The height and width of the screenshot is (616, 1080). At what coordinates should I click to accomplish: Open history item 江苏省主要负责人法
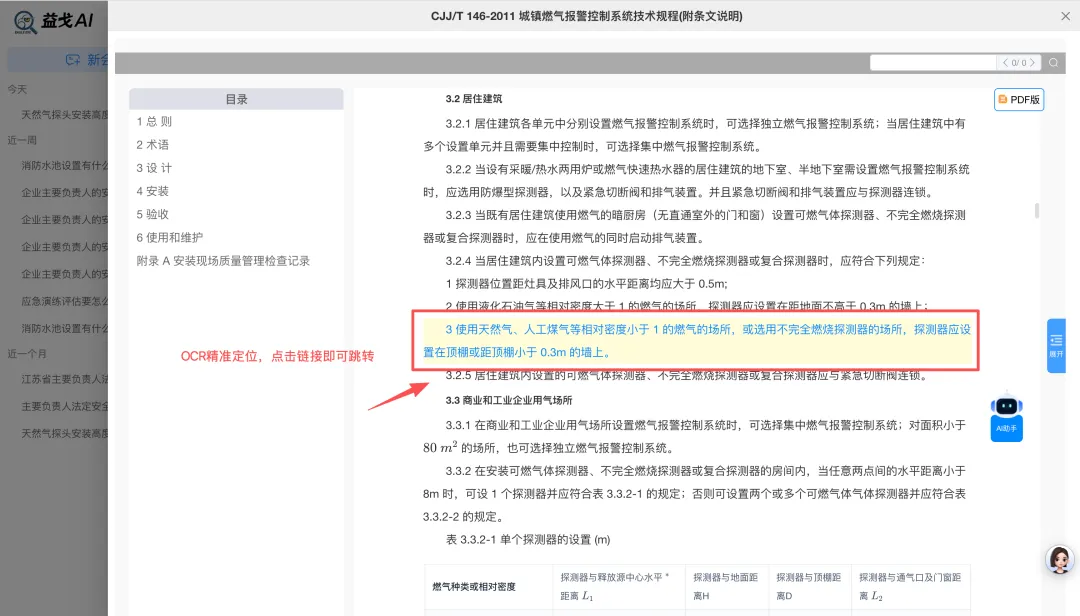[x=65, y=379]
